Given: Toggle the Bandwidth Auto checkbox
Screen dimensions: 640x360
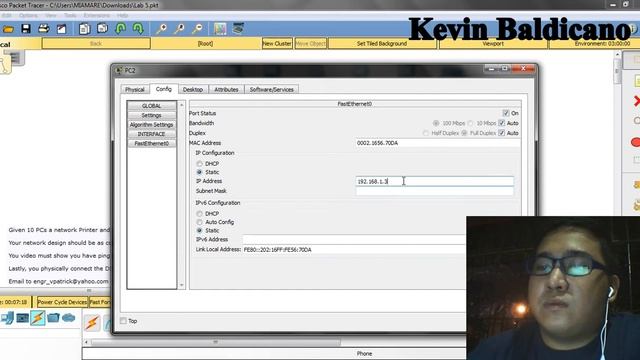Looking at the screenshot, I should tap(502, 123).
